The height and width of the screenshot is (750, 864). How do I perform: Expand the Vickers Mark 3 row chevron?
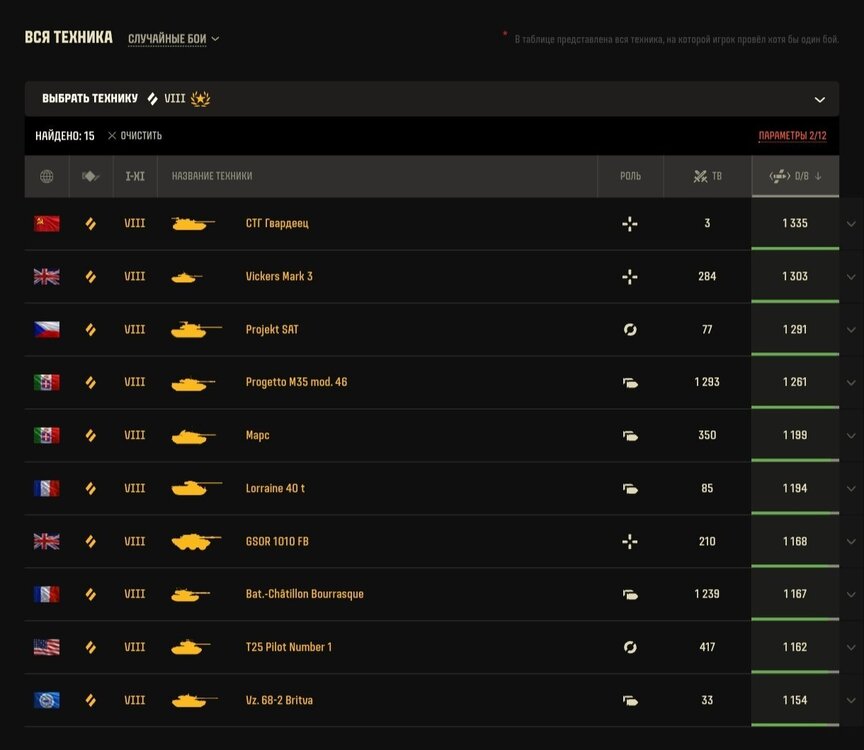(851, 277)
